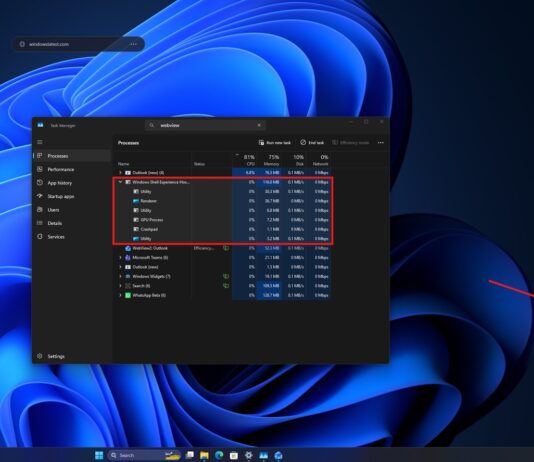The height and width of the screenshot is (462, 534).
Task: Open the Settings gear on the taskbar
Action: coord(249,455)
